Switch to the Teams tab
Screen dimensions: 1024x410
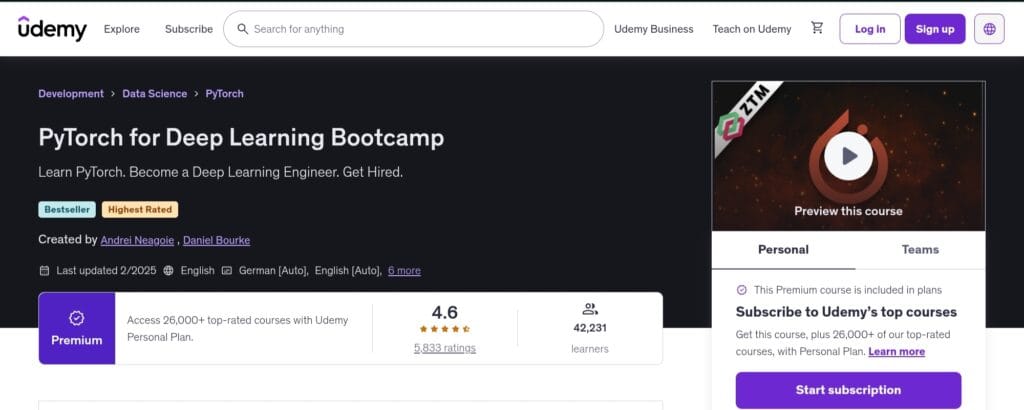coord(920,249)
